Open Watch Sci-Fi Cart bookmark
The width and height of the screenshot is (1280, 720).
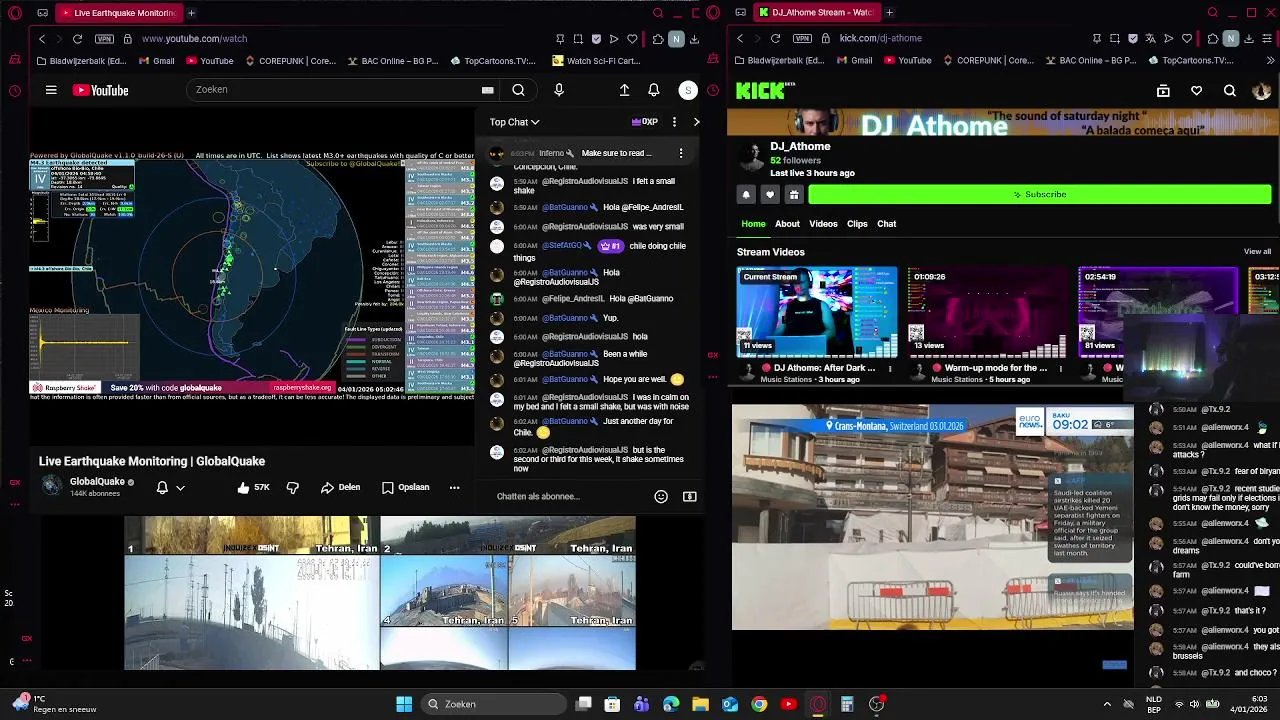coord(596,61)
